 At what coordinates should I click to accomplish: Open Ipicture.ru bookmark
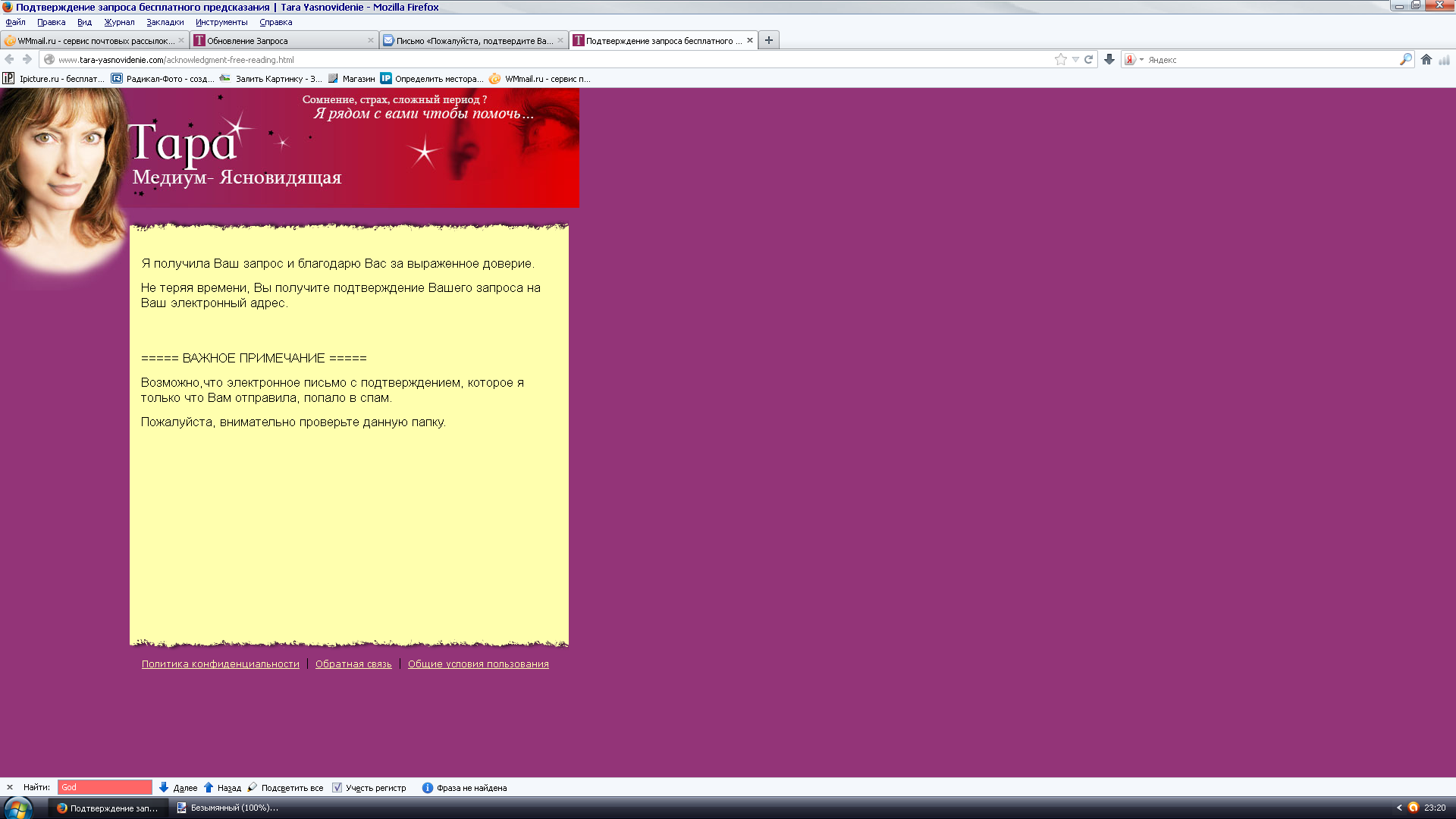54,78
